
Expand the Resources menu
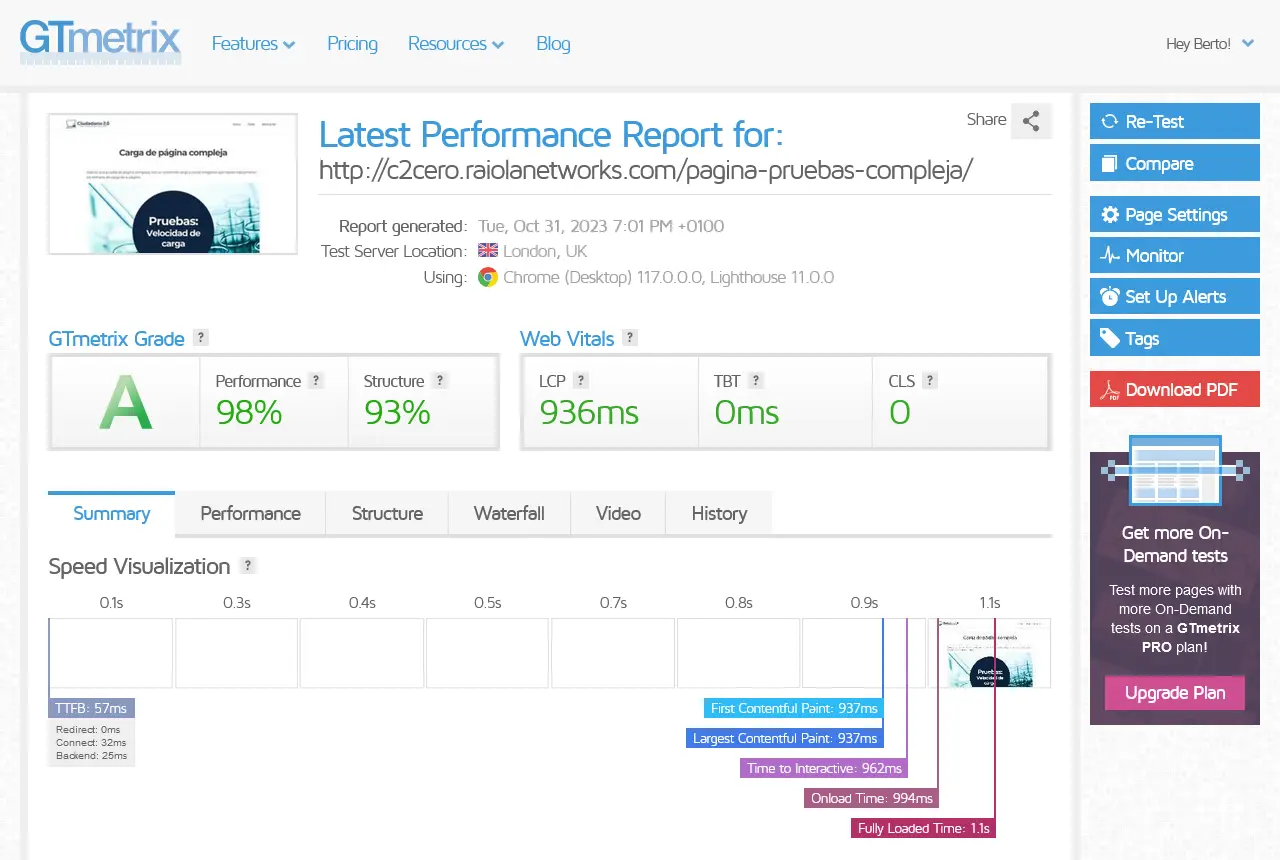[x=456, y=44]
